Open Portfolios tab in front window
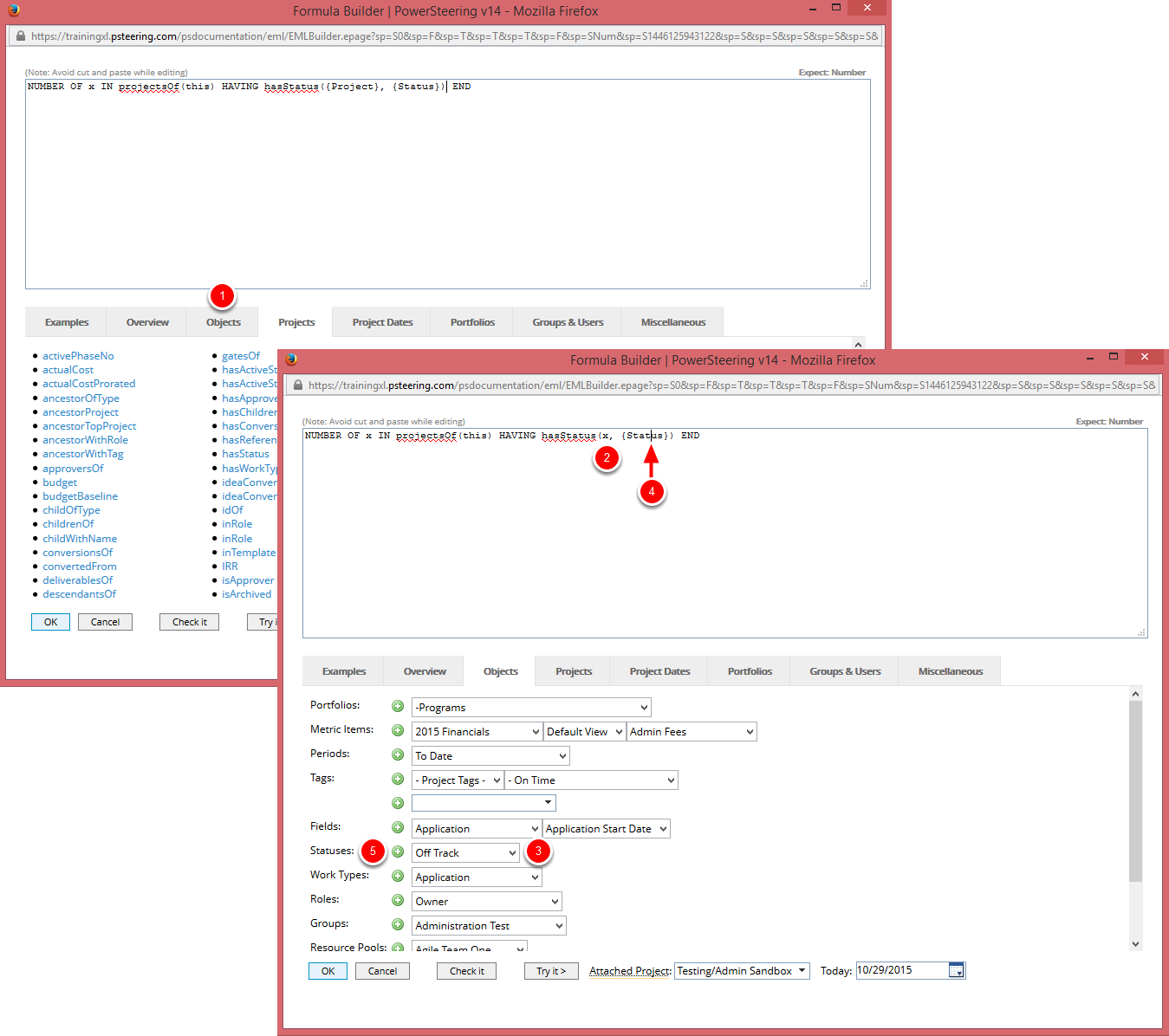Image resolution: width=1169 pixels, height=1036 pixels. [x=750, y=671]
